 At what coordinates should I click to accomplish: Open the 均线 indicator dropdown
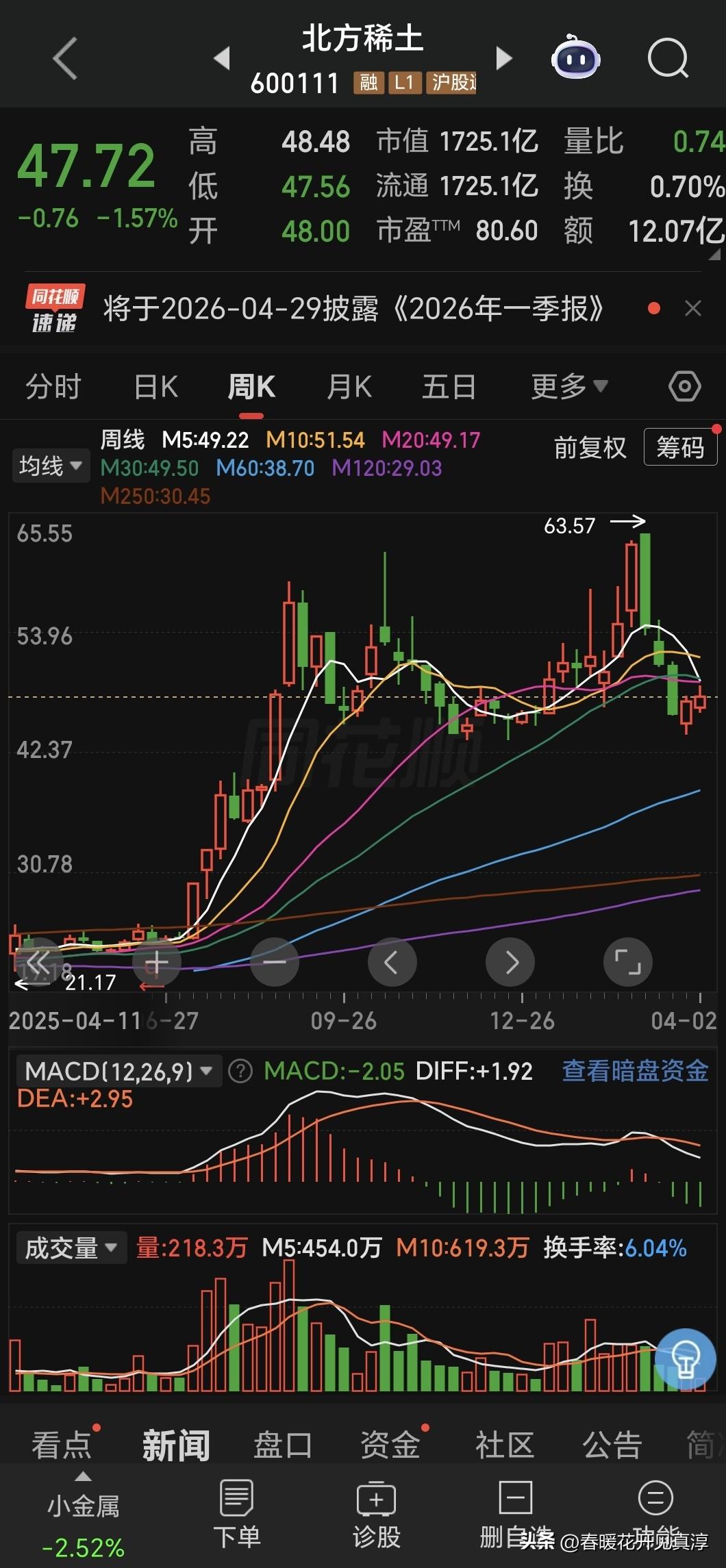(51, 466)
